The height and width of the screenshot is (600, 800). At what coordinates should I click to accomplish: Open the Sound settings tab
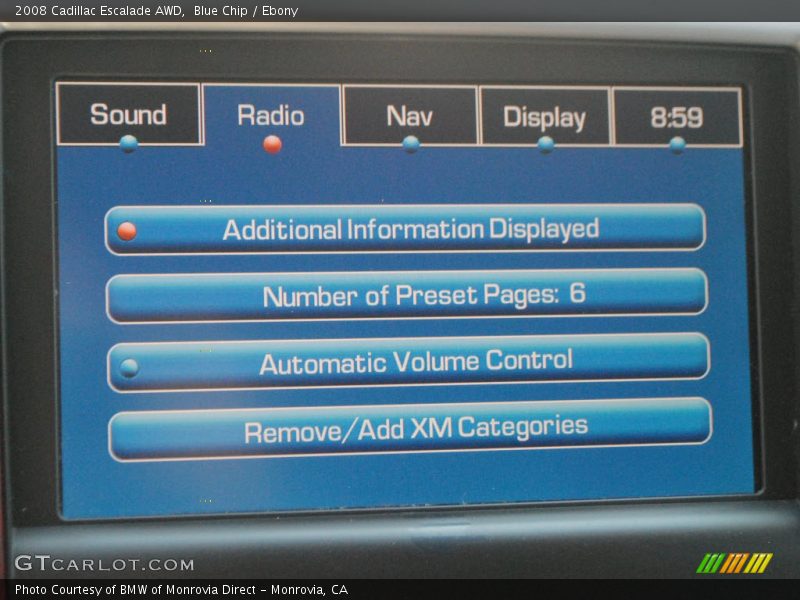129,115
